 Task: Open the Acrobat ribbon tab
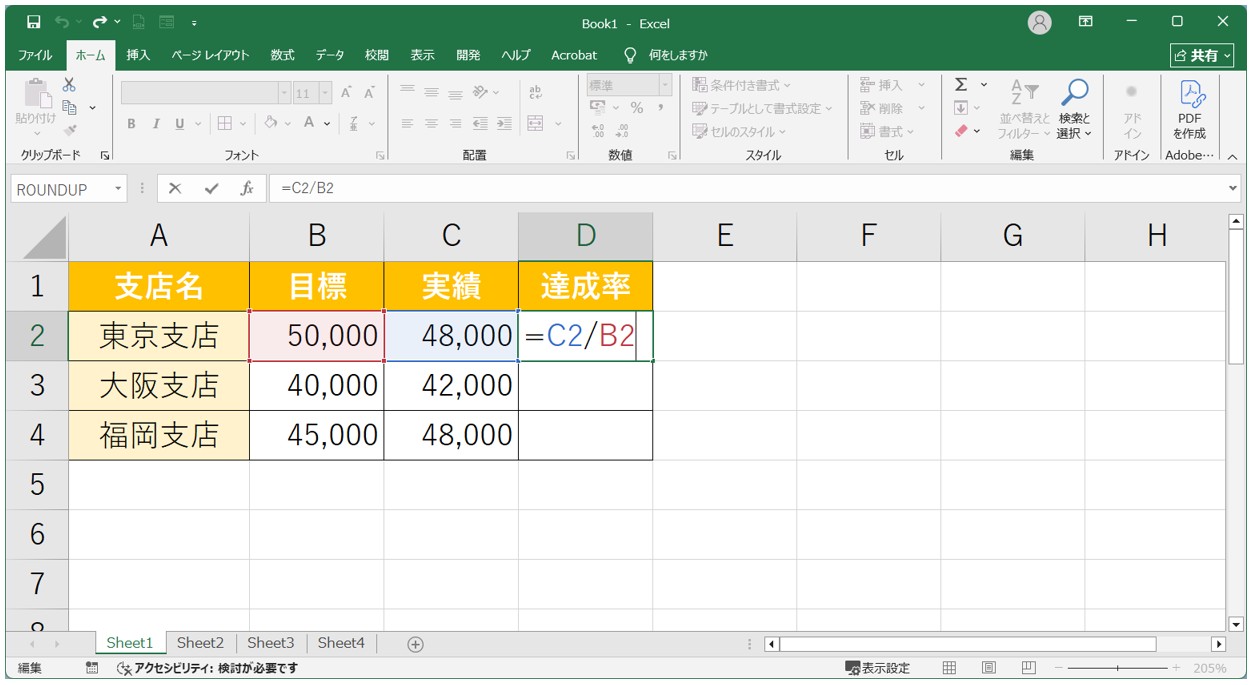pyautogui.click(x=574, y=55)
